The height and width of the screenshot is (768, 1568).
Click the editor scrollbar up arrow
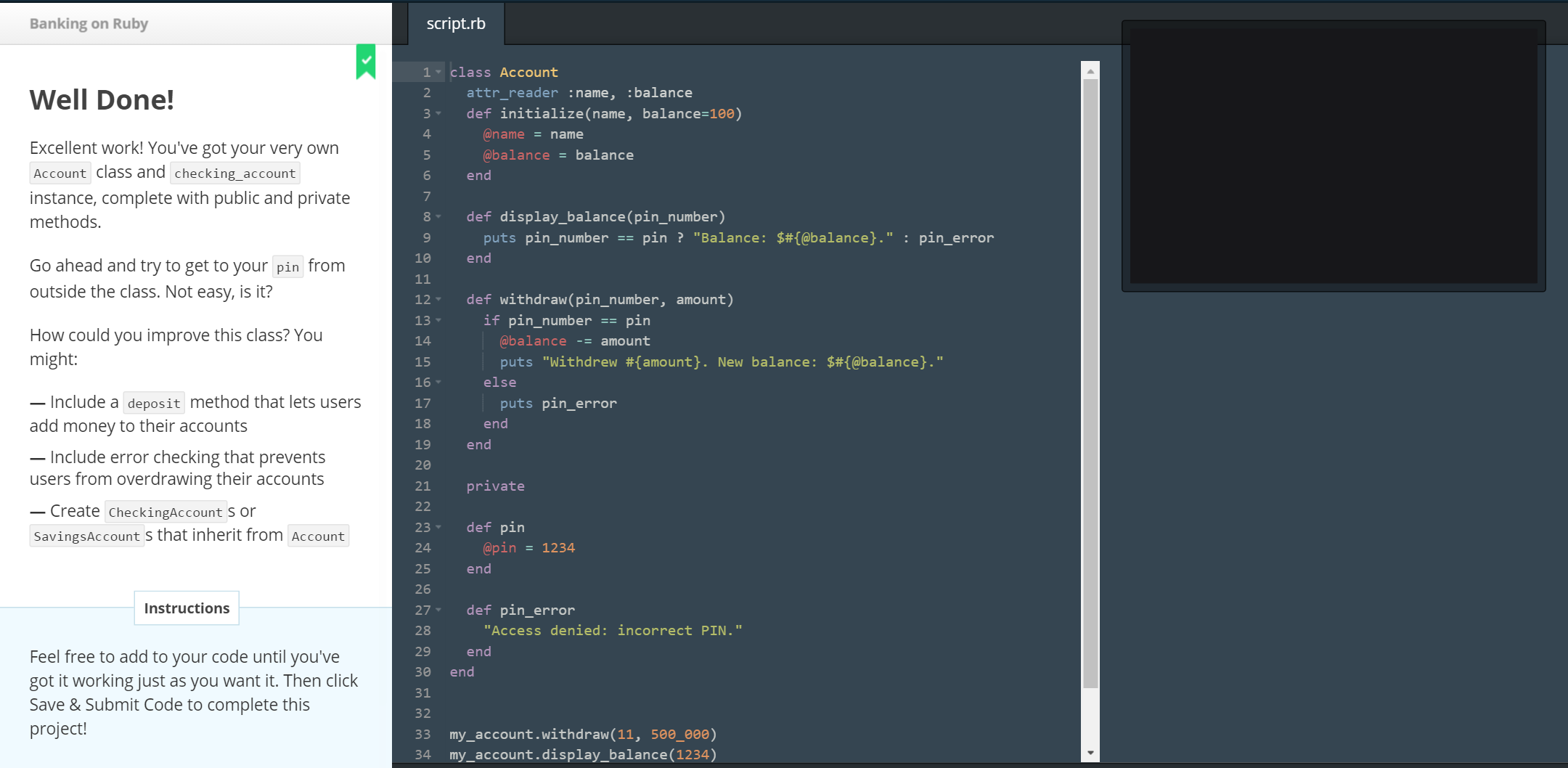[x=1090, y=71]
